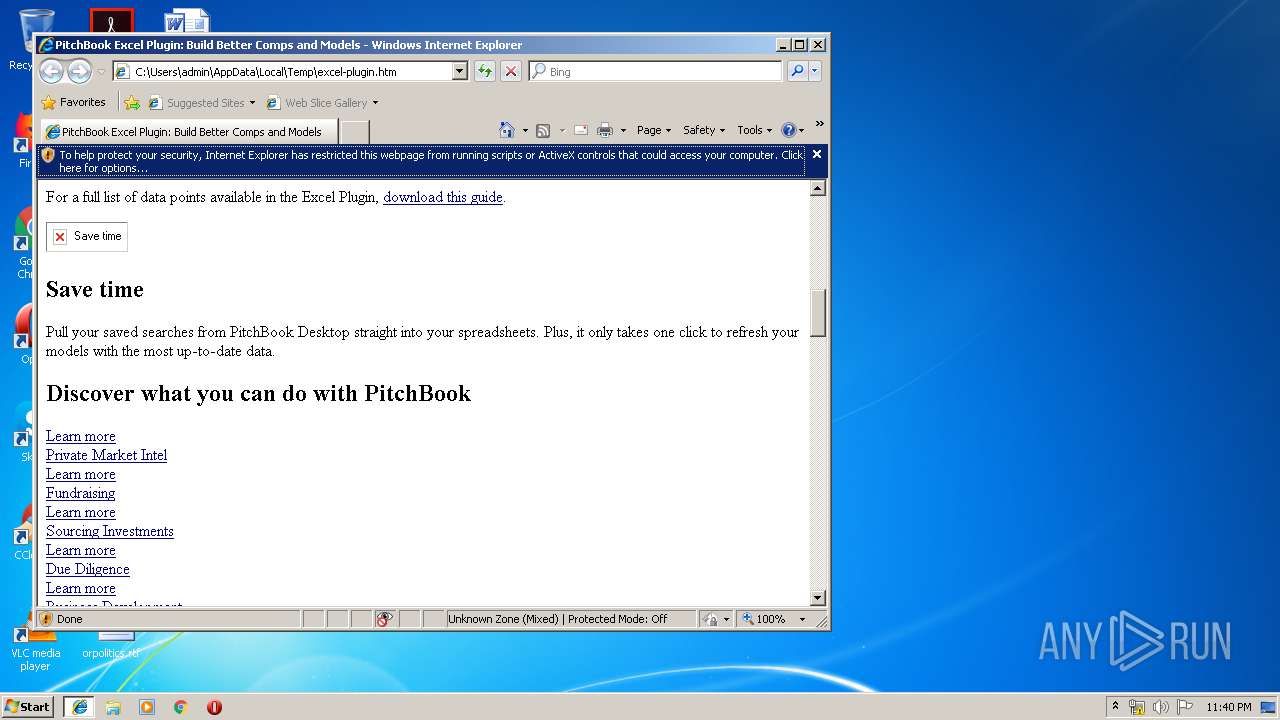Open search provider dropdown arrow
The height and width of the screenshot is (720, 1280).
tap(815, 71)
